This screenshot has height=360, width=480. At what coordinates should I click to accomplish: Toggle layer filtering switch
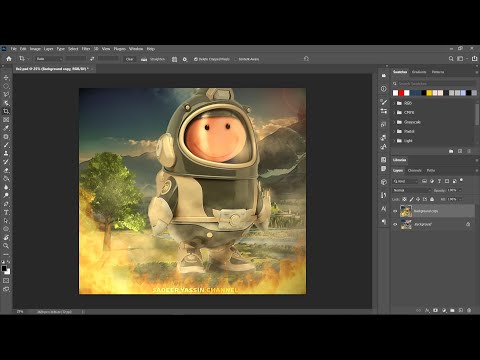[462, 180]
